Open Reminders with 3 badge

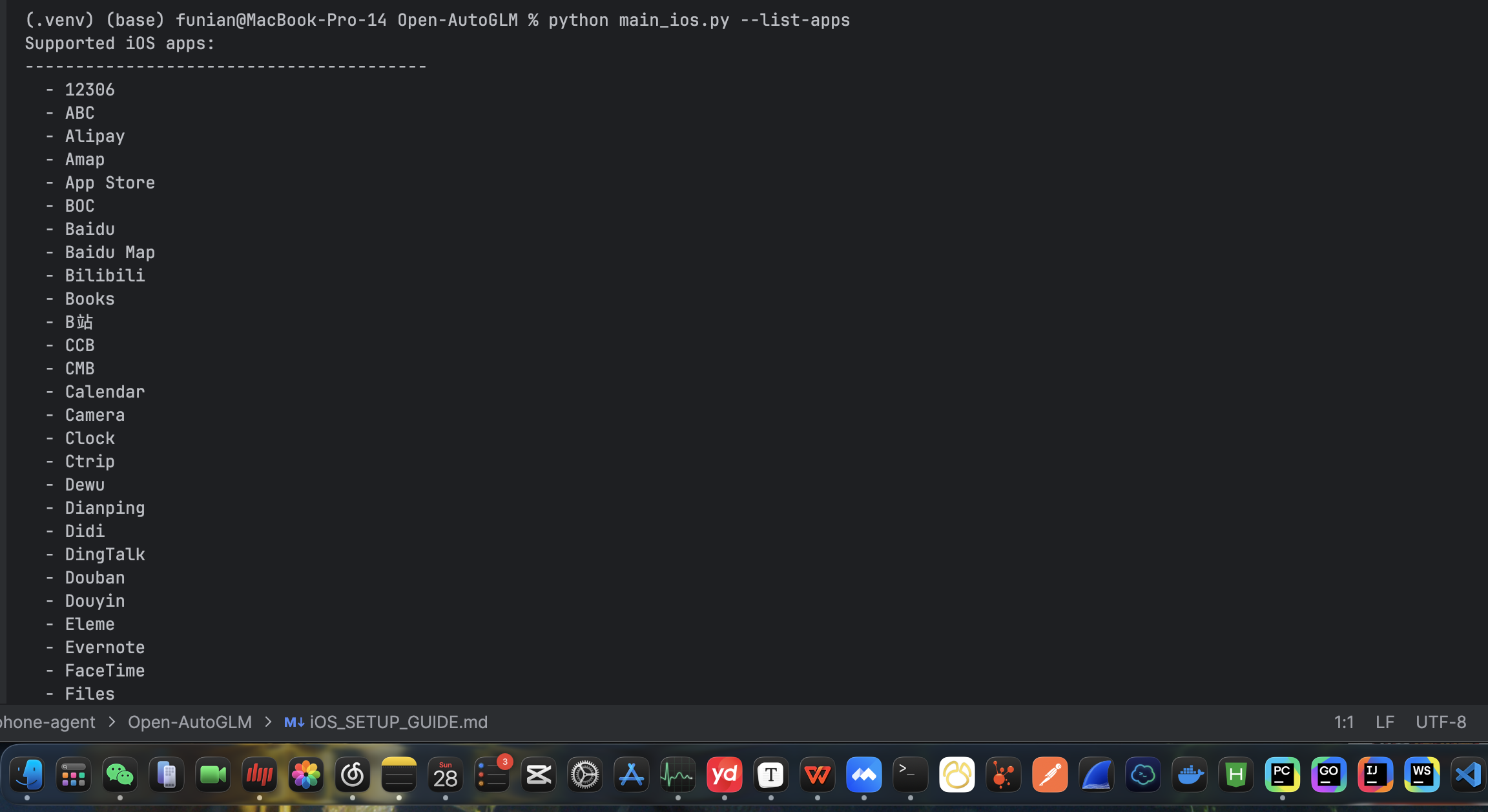tap(492, 775)
